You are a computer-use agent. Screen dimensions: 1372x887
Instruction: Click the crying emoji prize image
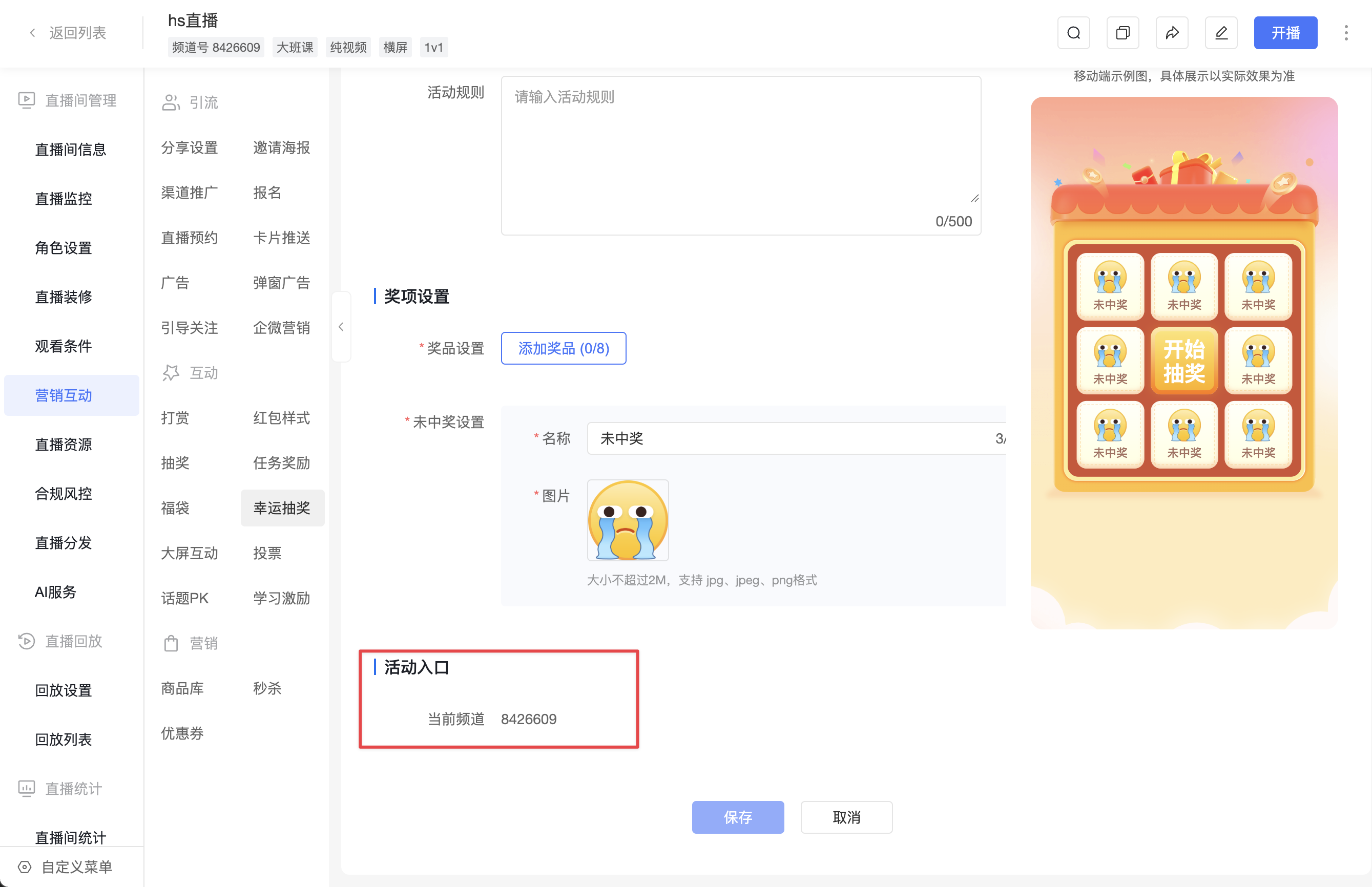[x=628, y=520]
